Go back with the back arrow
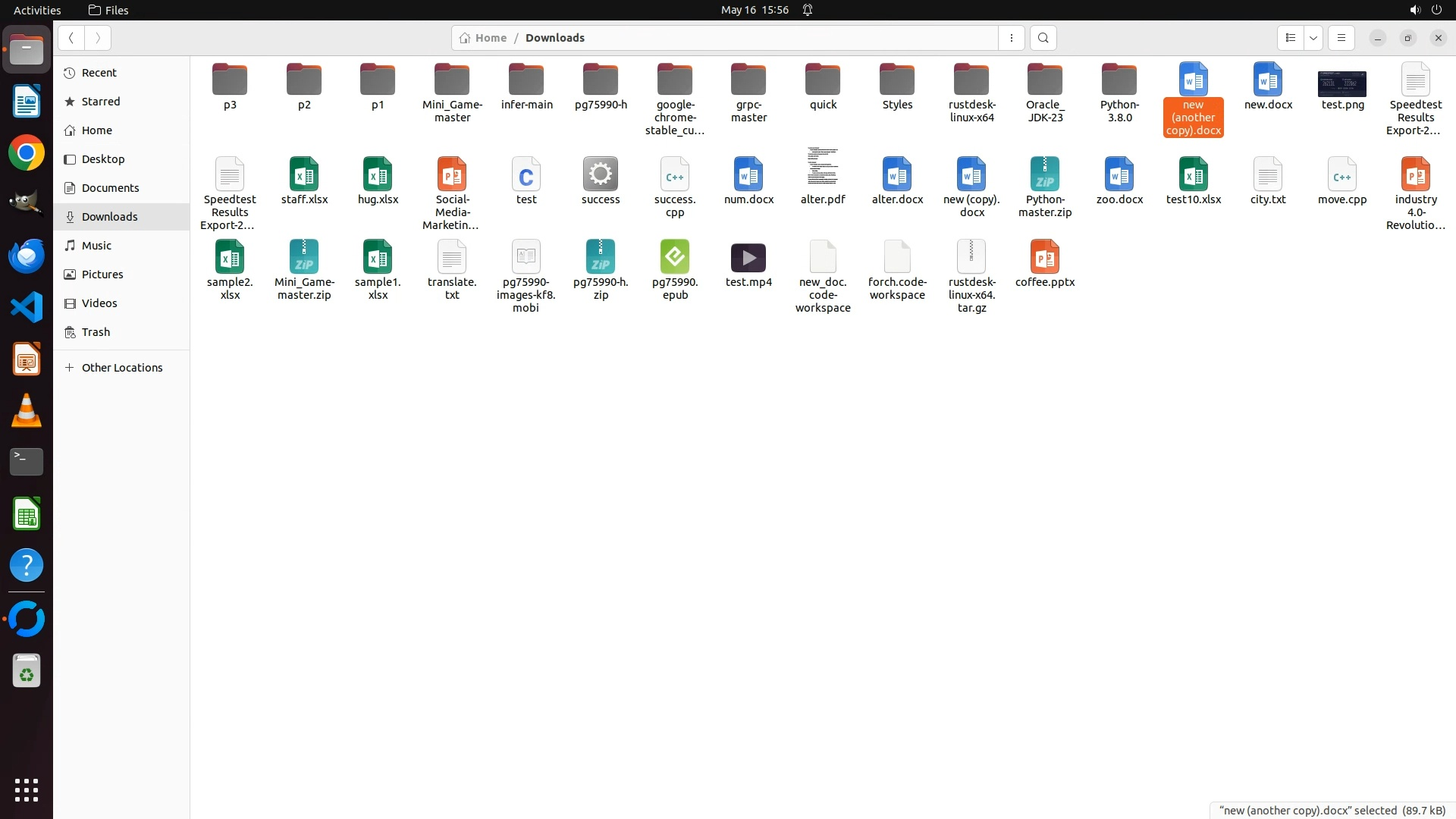Screen dimensions: 1456x819 tap(71, 38)
